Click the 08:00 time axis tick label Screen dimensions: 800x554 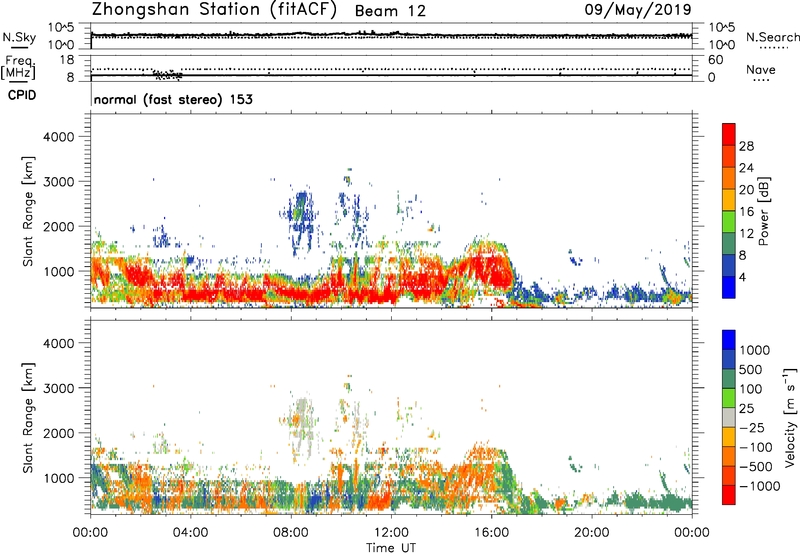point(291,533)
